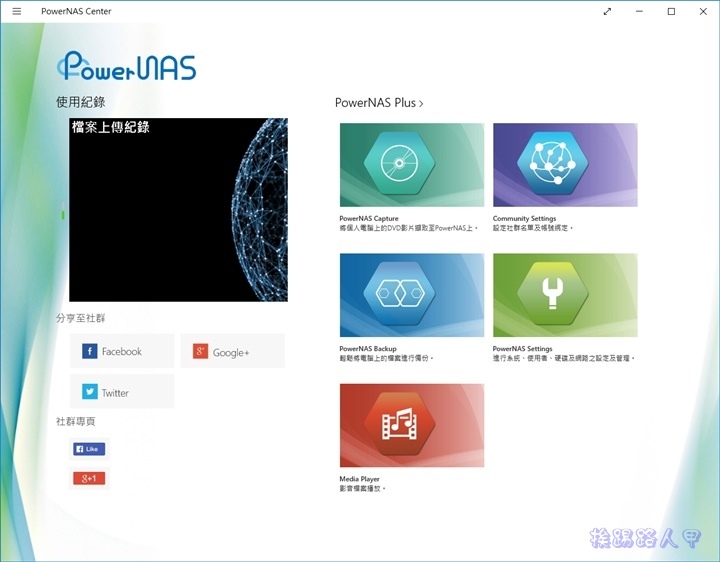Click the Twitter bird icon
The height and width of the screenshot is (562, 720).
click(x=90, y=392)
